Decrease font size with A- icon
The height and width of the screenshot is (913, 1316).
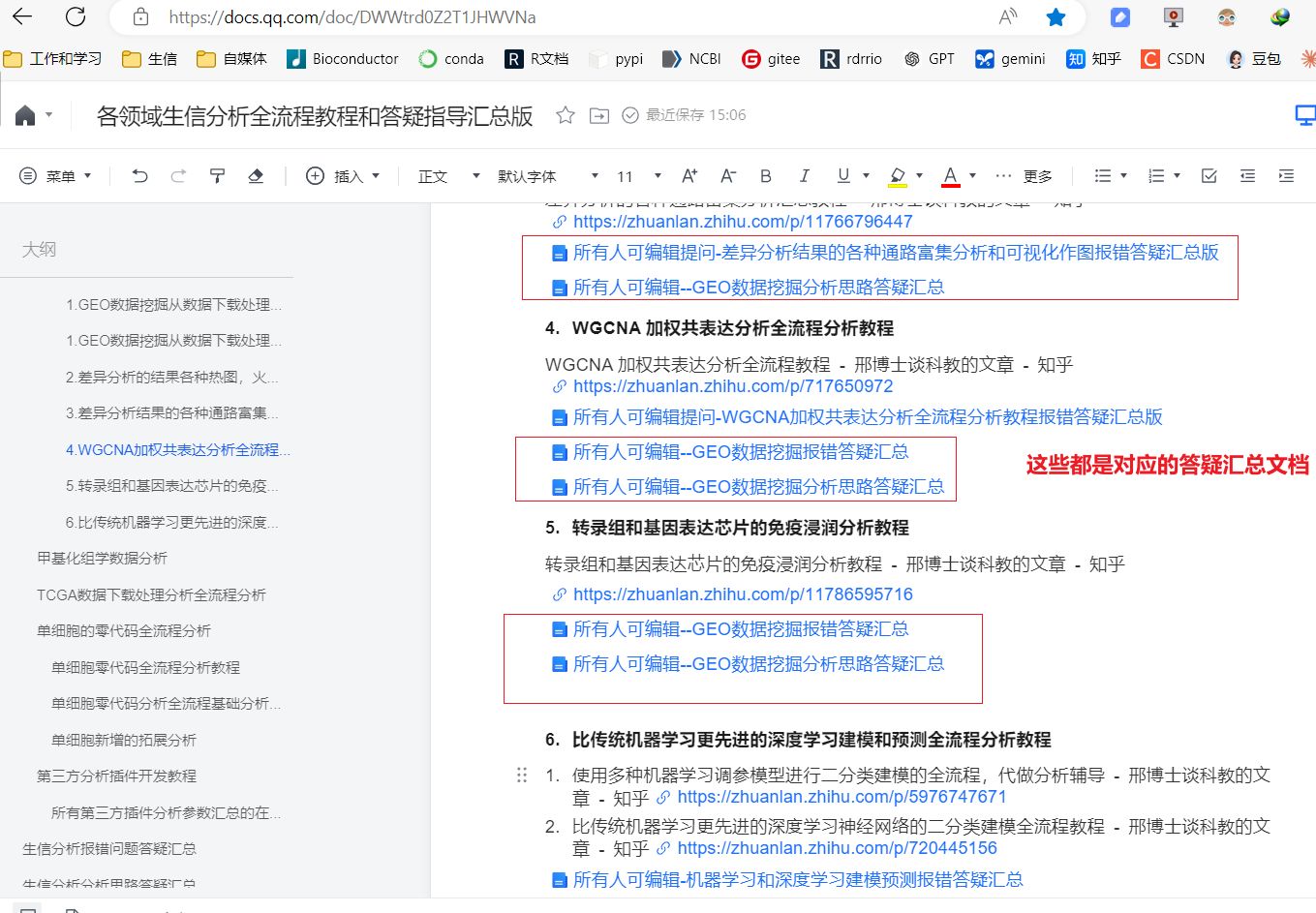[728, 175]
